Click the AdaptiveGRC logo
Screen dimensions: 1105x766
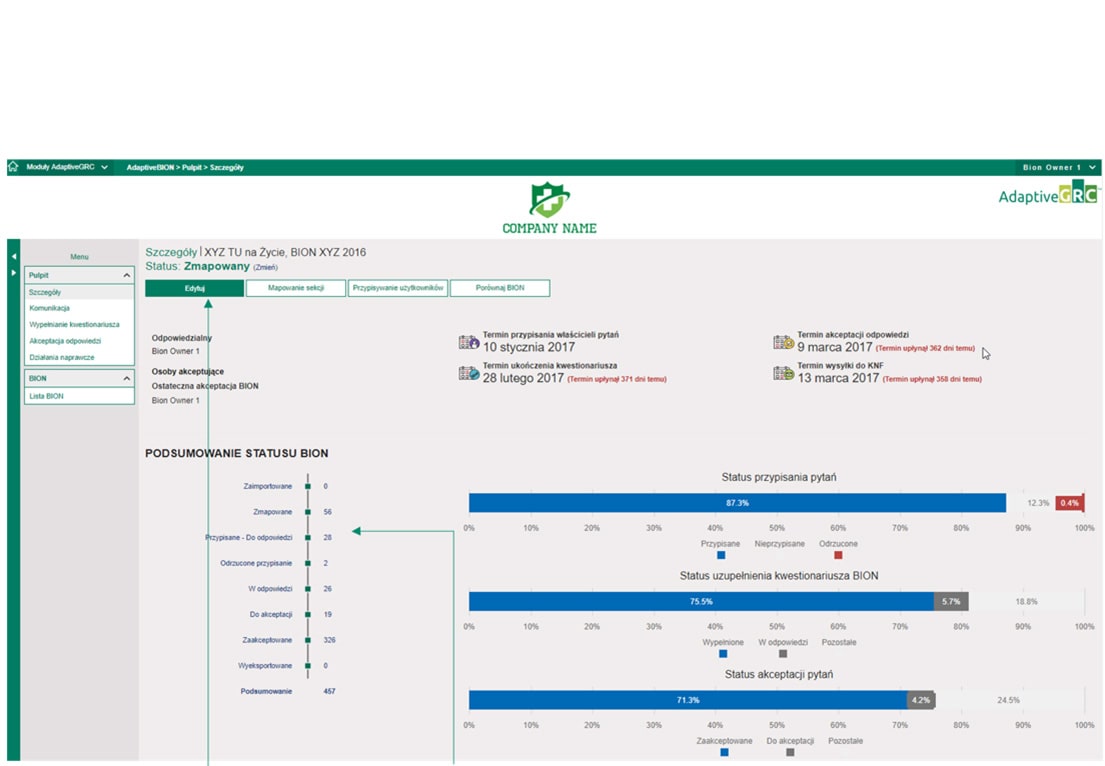click(x=1048, y=195)
